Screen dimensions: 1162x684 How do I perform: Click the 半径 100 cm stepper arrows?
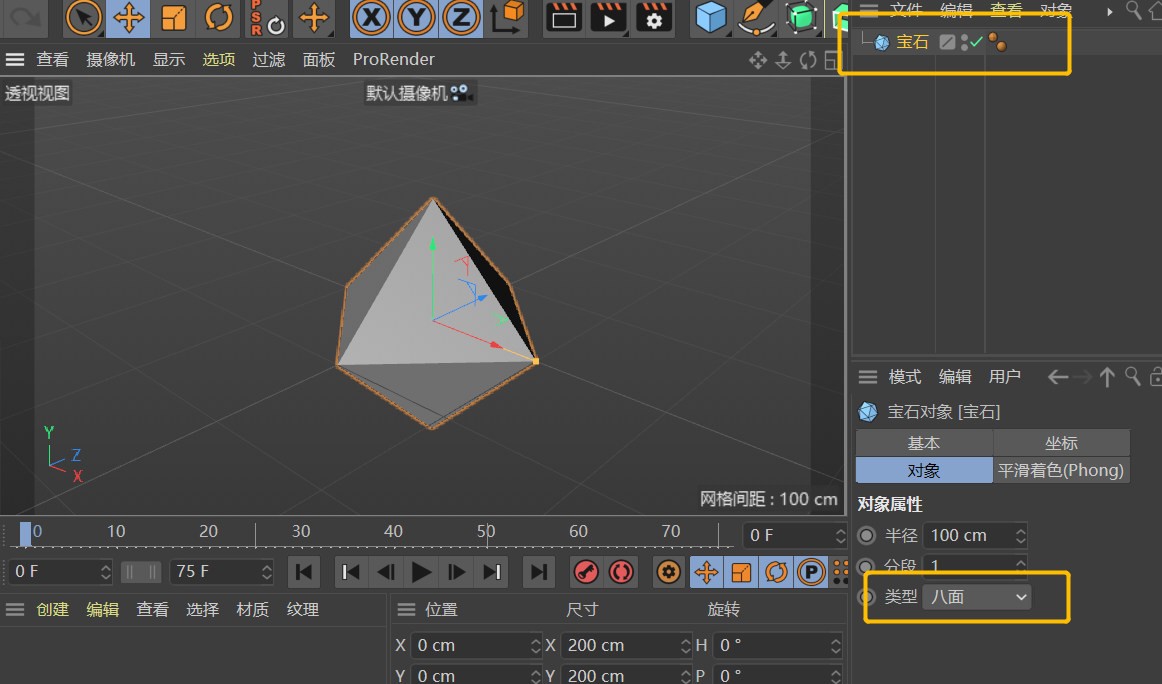(x=1020, y=535)
